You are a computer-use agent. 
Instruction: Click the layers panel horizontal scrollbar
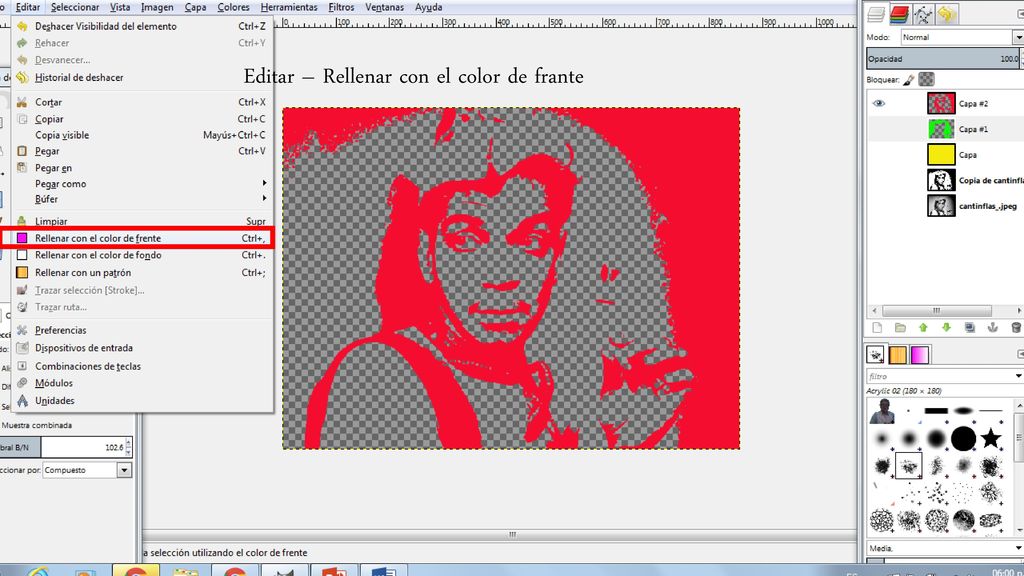937,310
